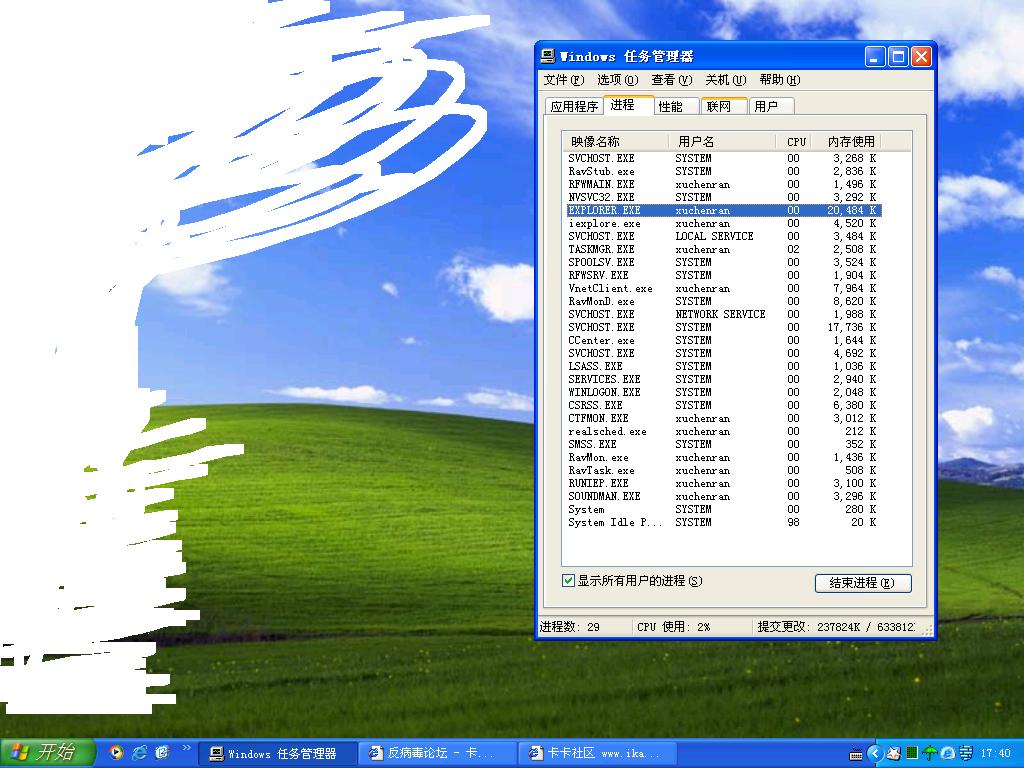Image resolution: width=1024 pixels, height=768 pixels.
Task: Select the RavTask.exe process row
Action: point(724,470)
